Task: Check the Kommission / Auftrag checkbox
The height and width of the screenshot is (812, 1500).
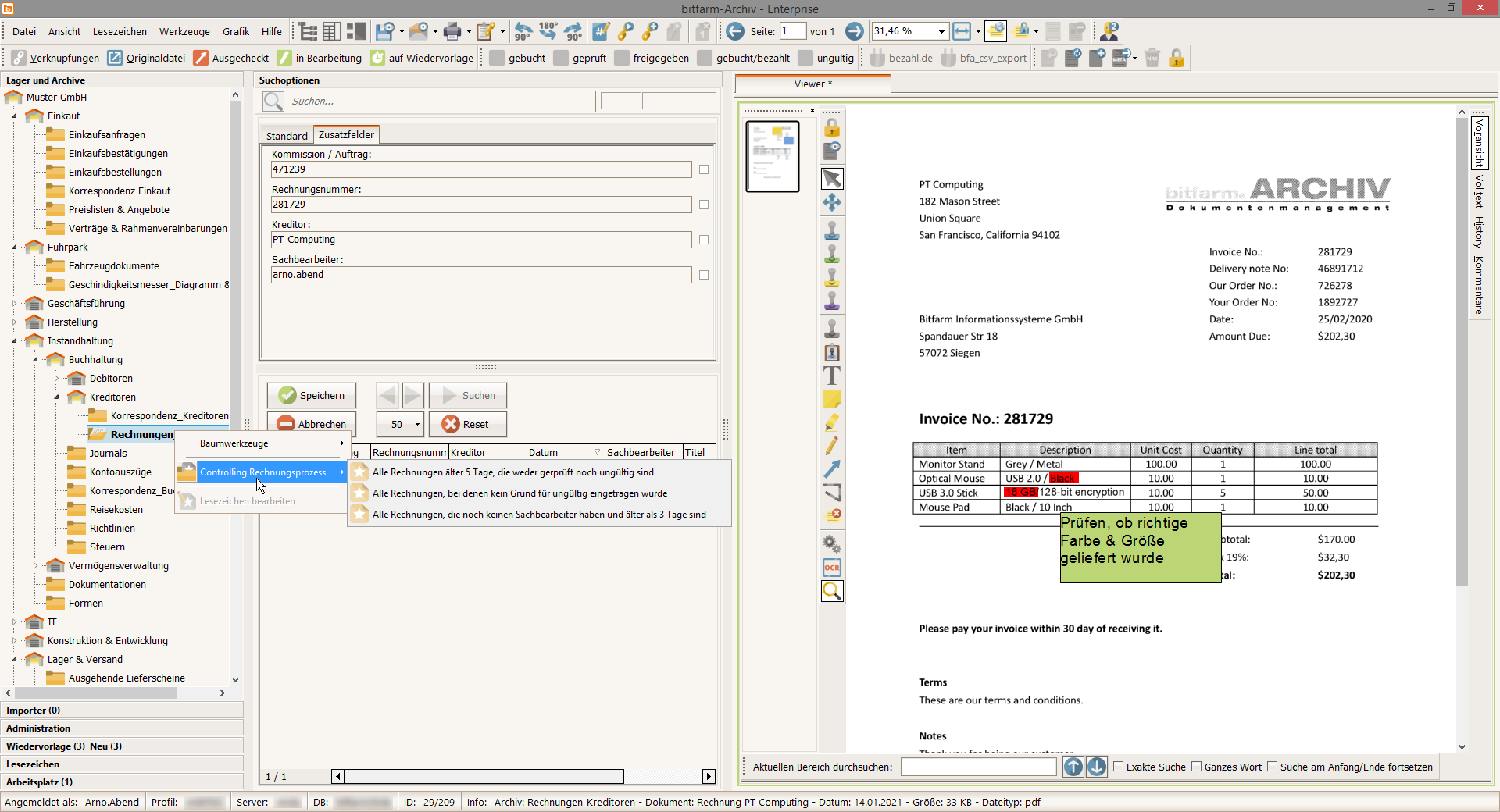Action: (x=704, y=169)
